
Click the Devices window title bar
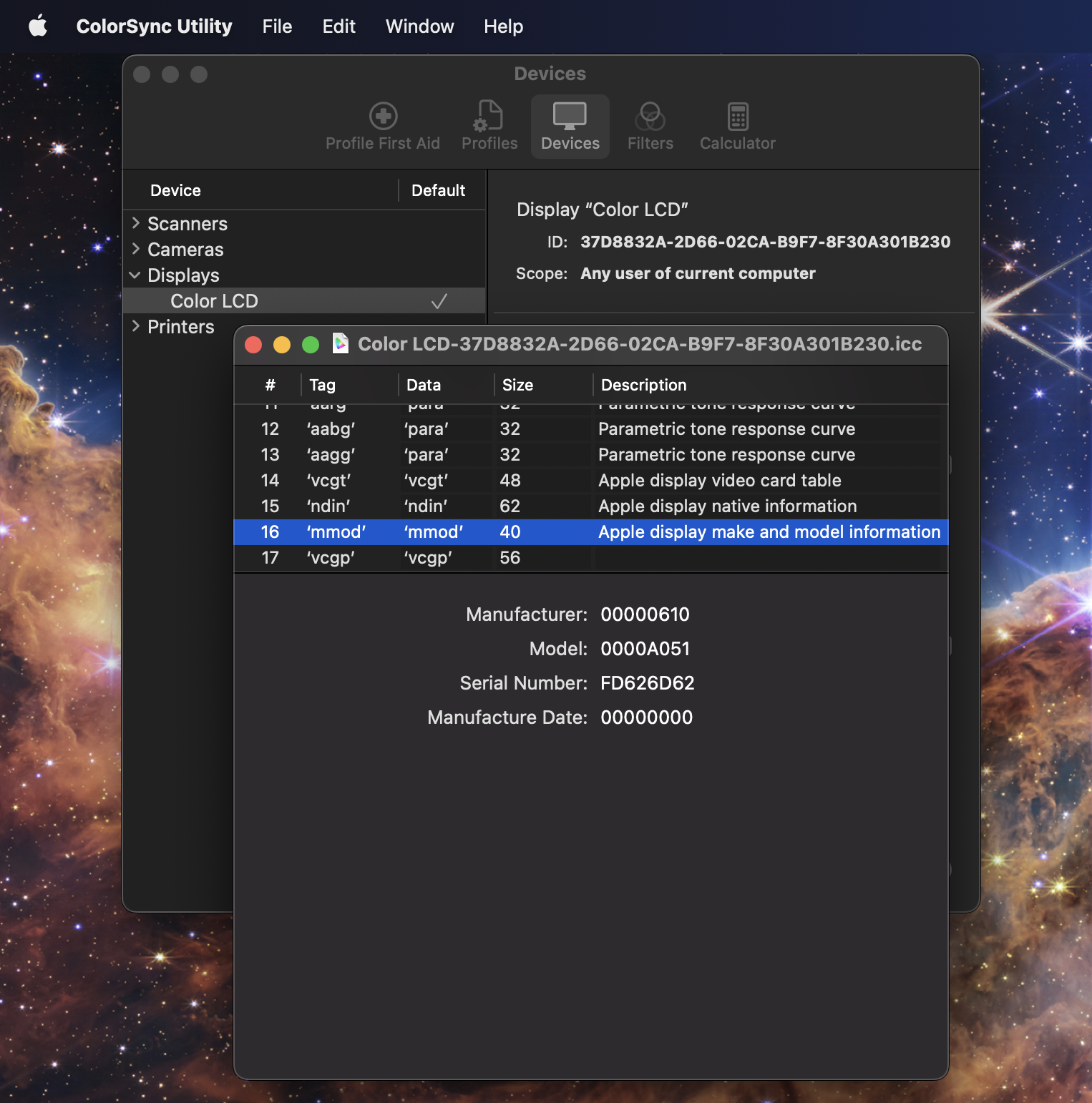click(x=550, y=74)
